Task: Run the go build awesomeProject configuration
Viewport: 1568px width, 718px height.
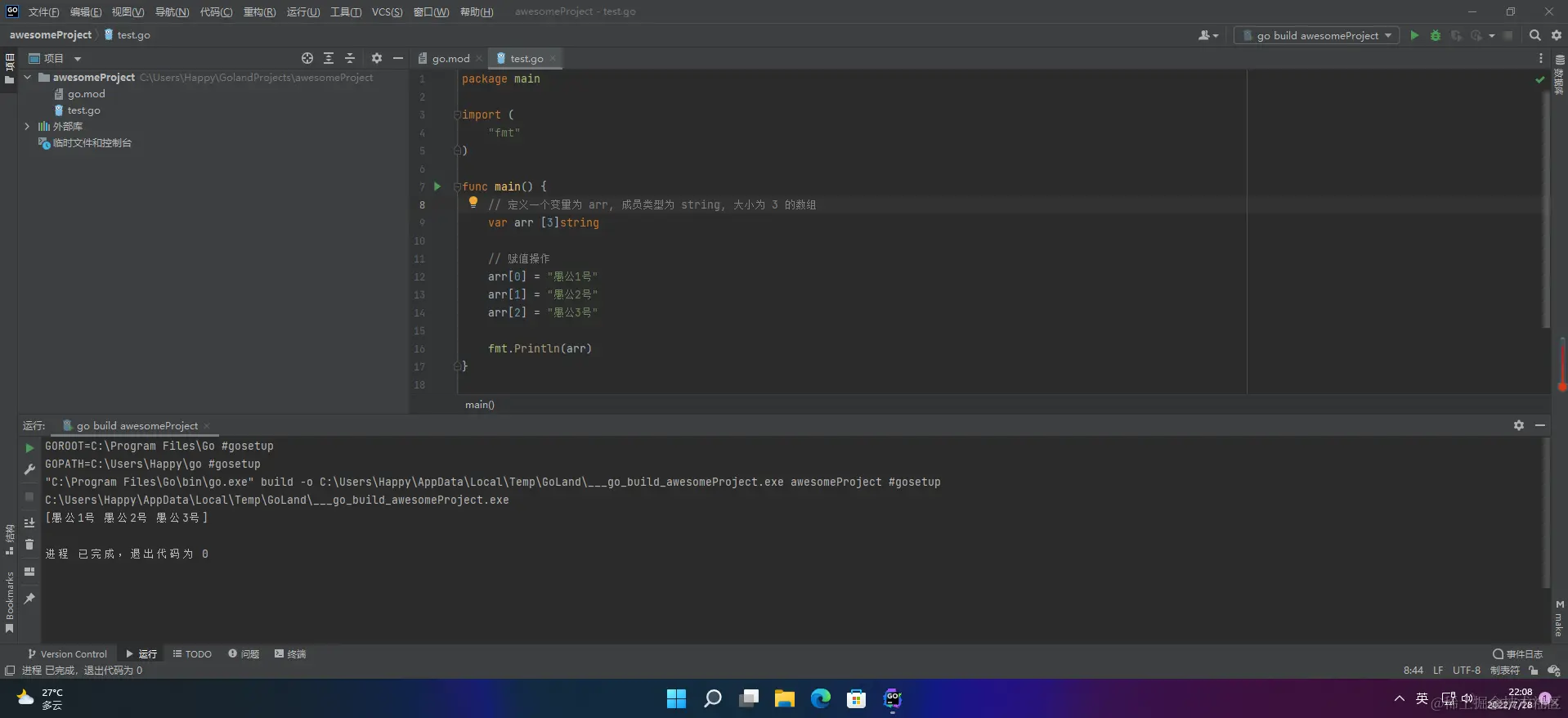Action: pos(1414,35)
